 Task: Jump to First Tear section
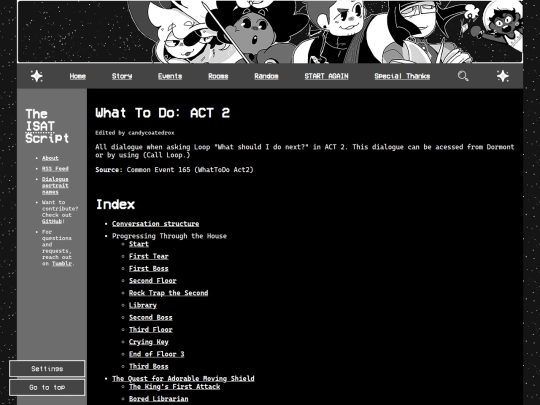(149, 256)
